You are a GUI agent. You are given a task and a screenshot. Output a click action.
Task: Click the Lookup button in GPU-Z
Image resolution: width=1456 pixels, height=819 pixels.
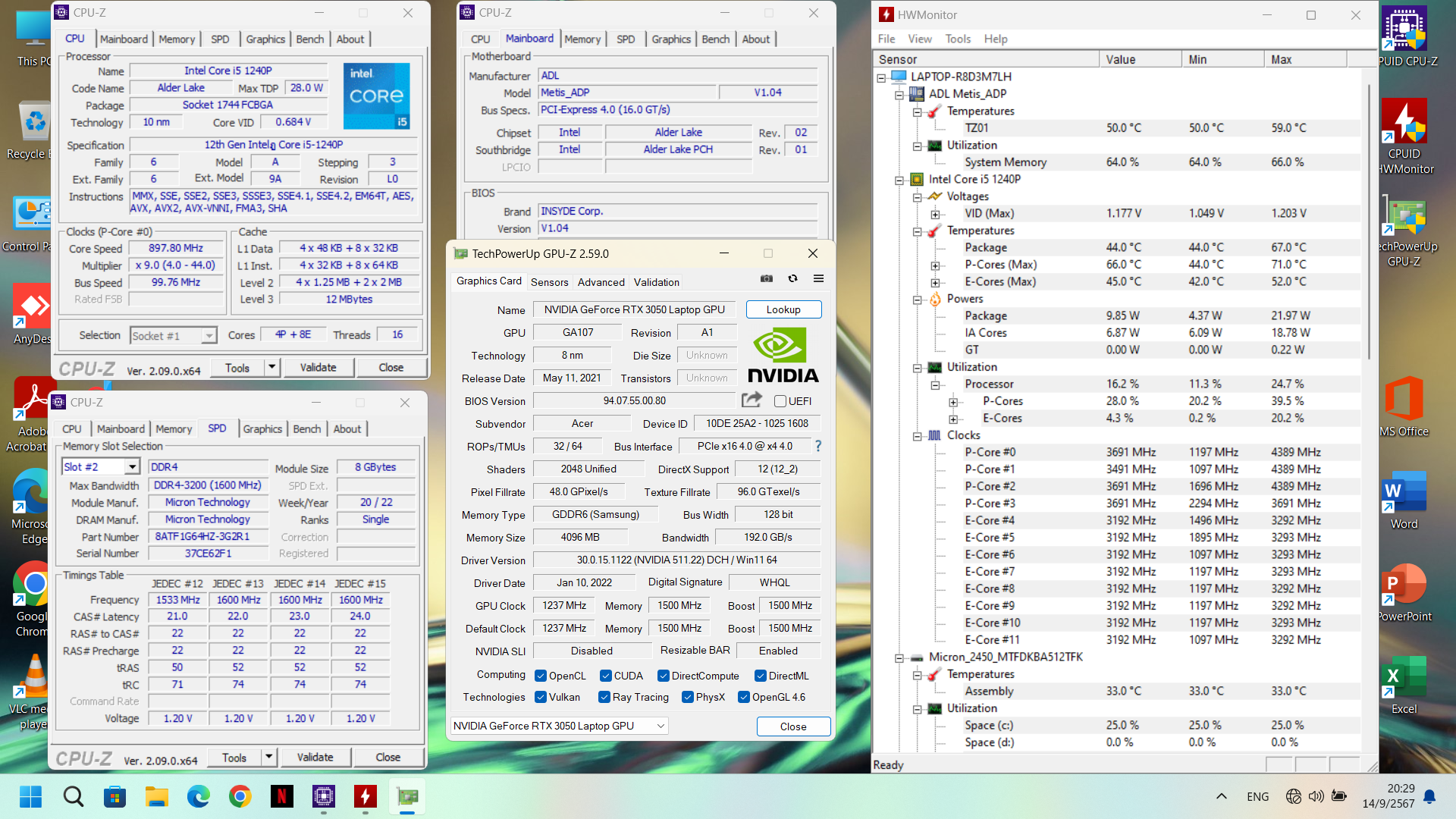(x=783, y=309)
